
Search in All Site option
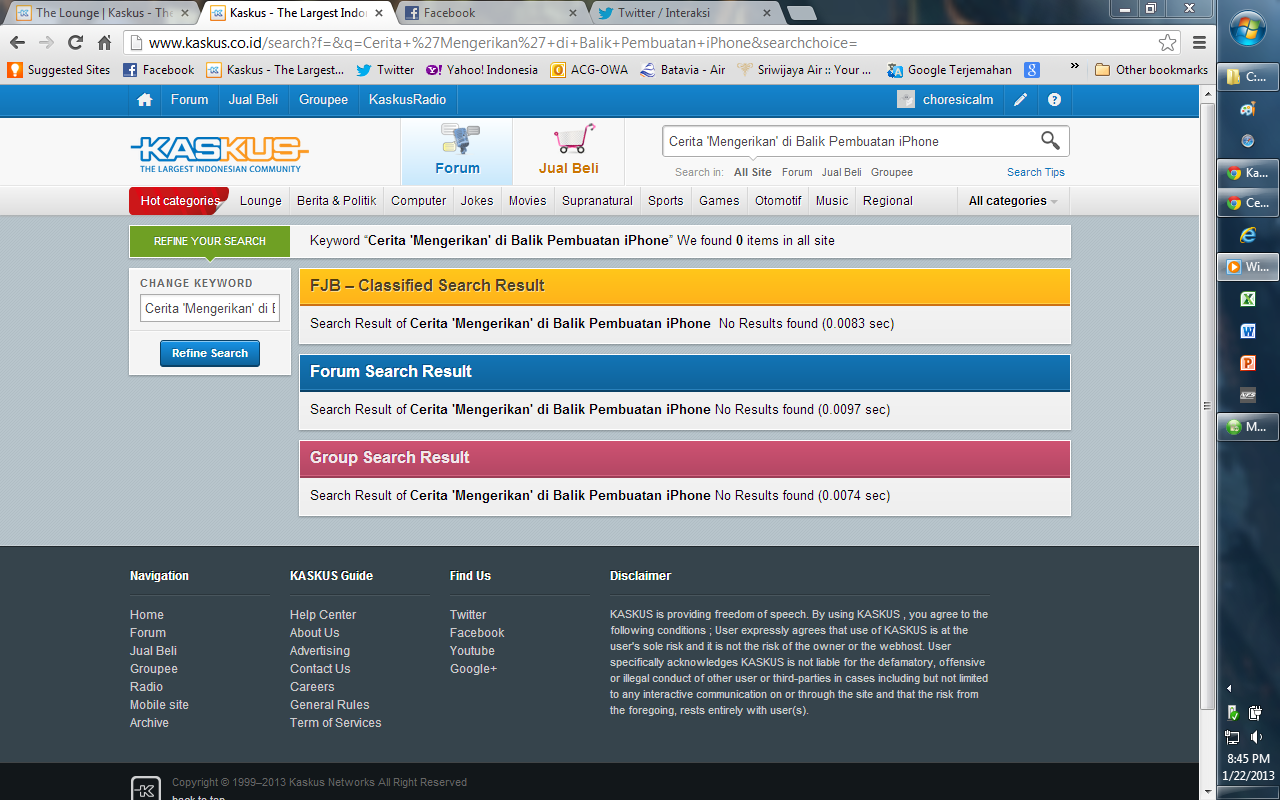click(753, 172)
